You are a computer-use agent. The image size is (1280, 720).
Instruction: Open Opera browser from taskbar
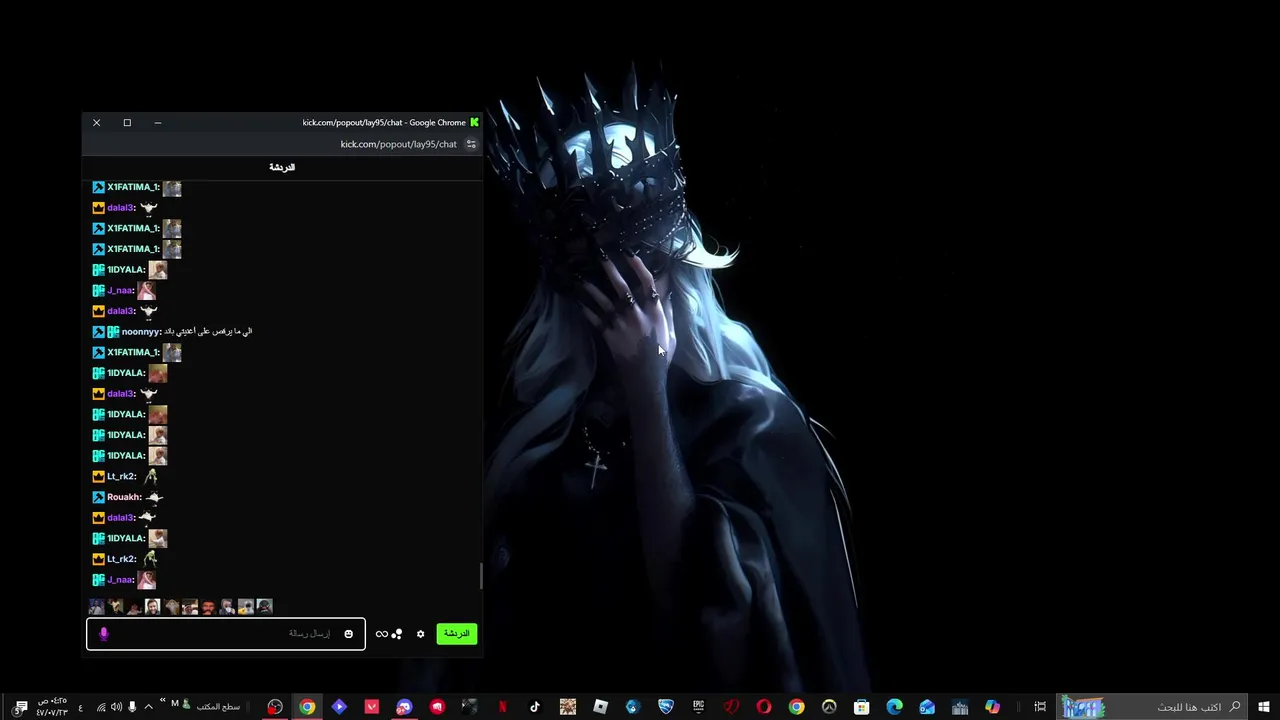pyautogui.click(x=764, y=707)
